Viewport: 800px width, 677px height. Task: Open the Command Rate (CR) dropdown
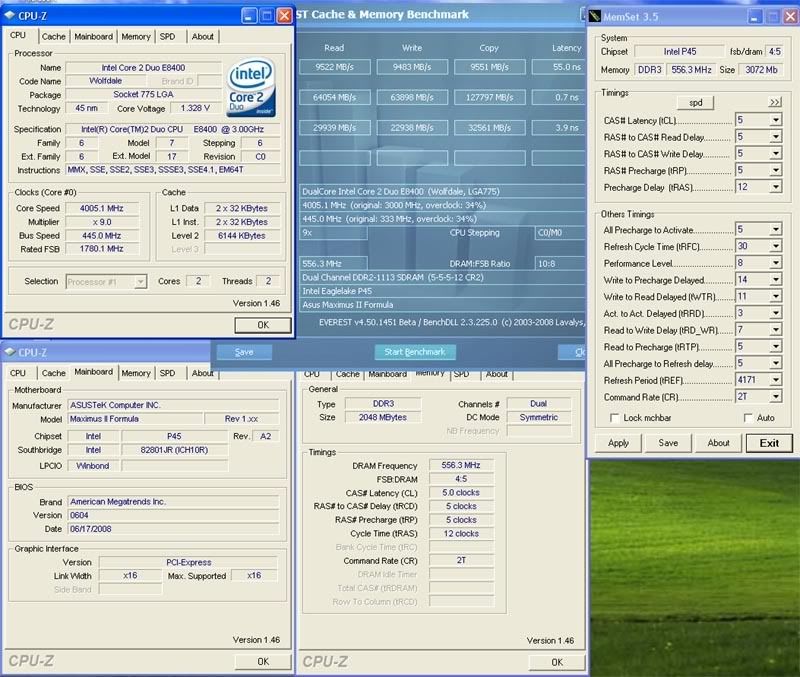coord(776,396)
